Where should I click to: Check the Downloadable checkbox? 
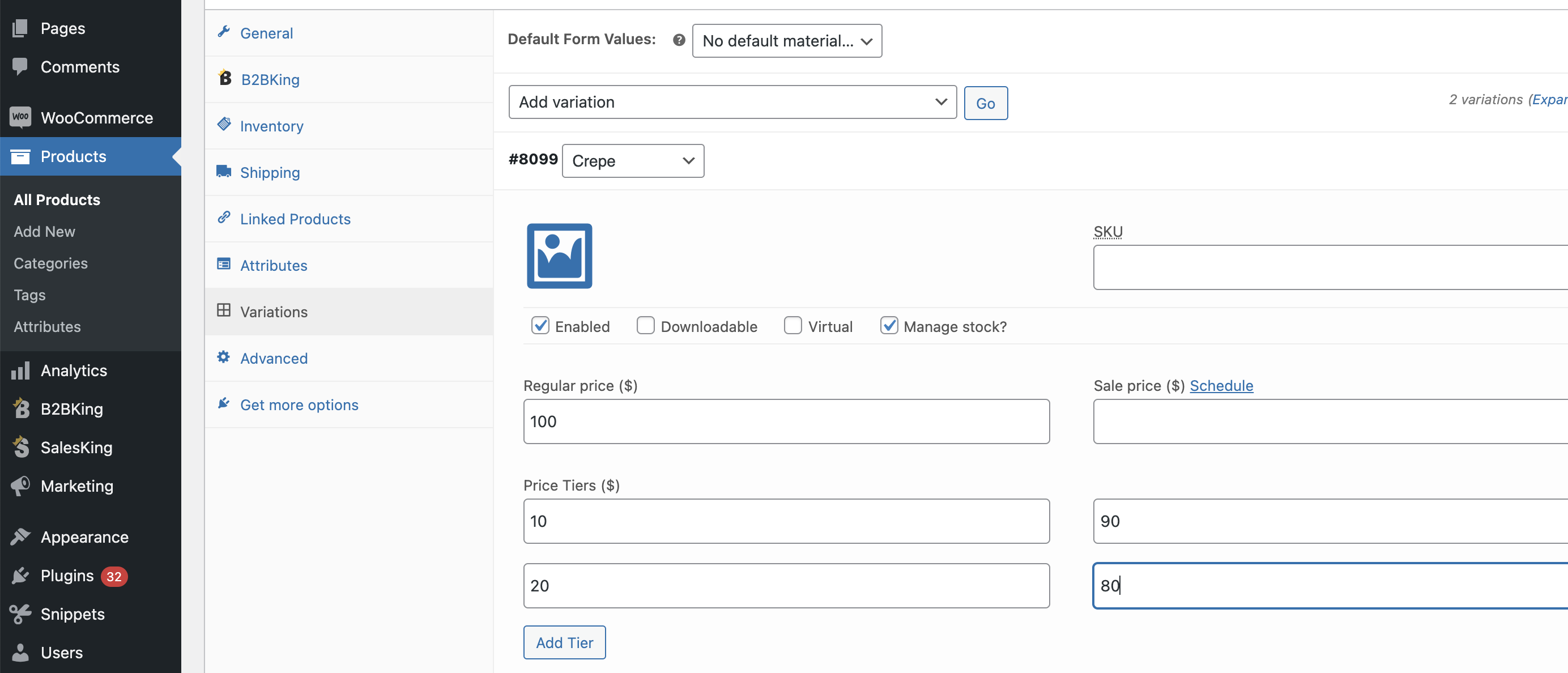645,326
